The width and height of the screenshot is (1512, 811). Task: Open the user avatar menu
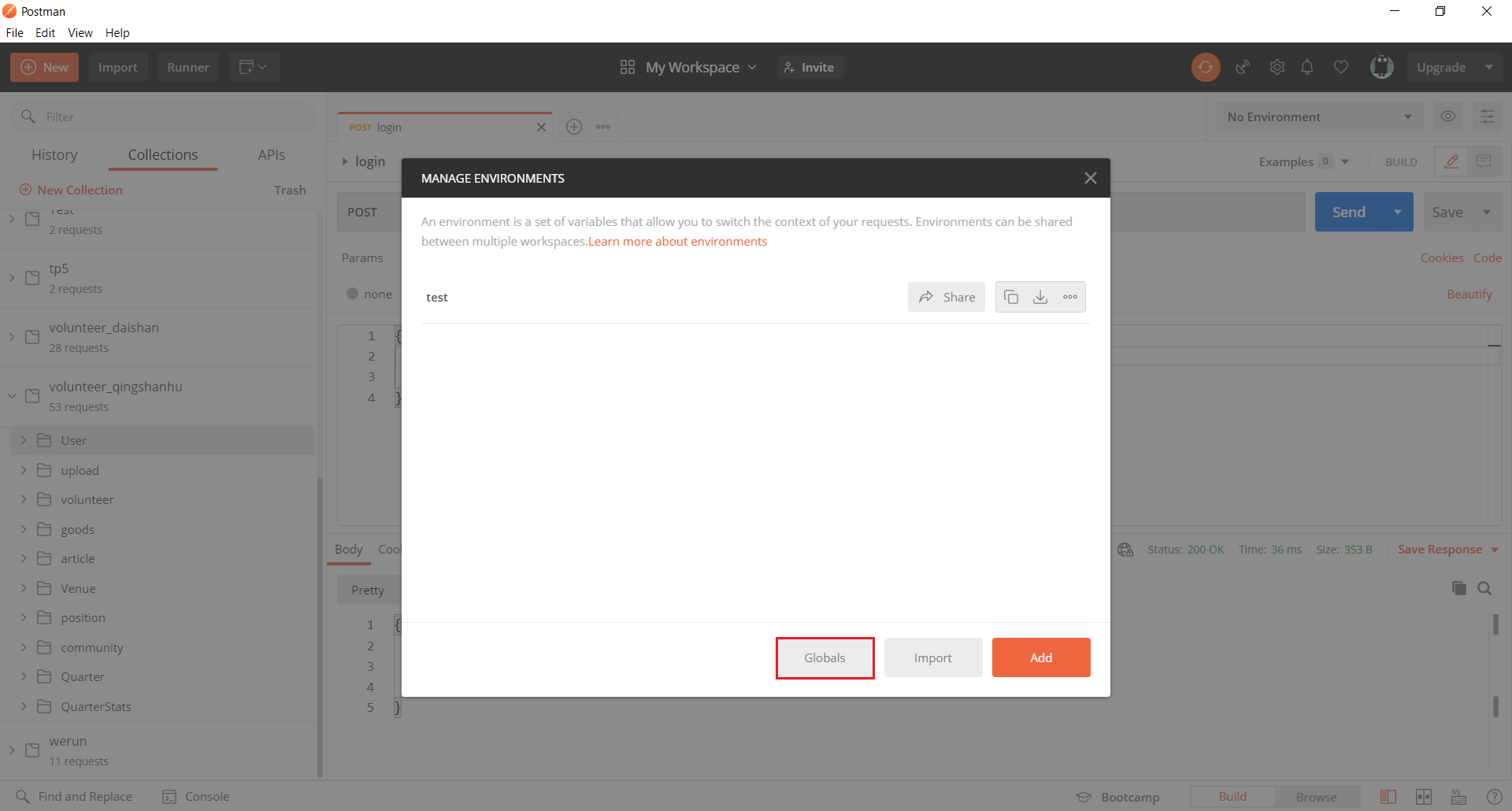pos(1382,68)
